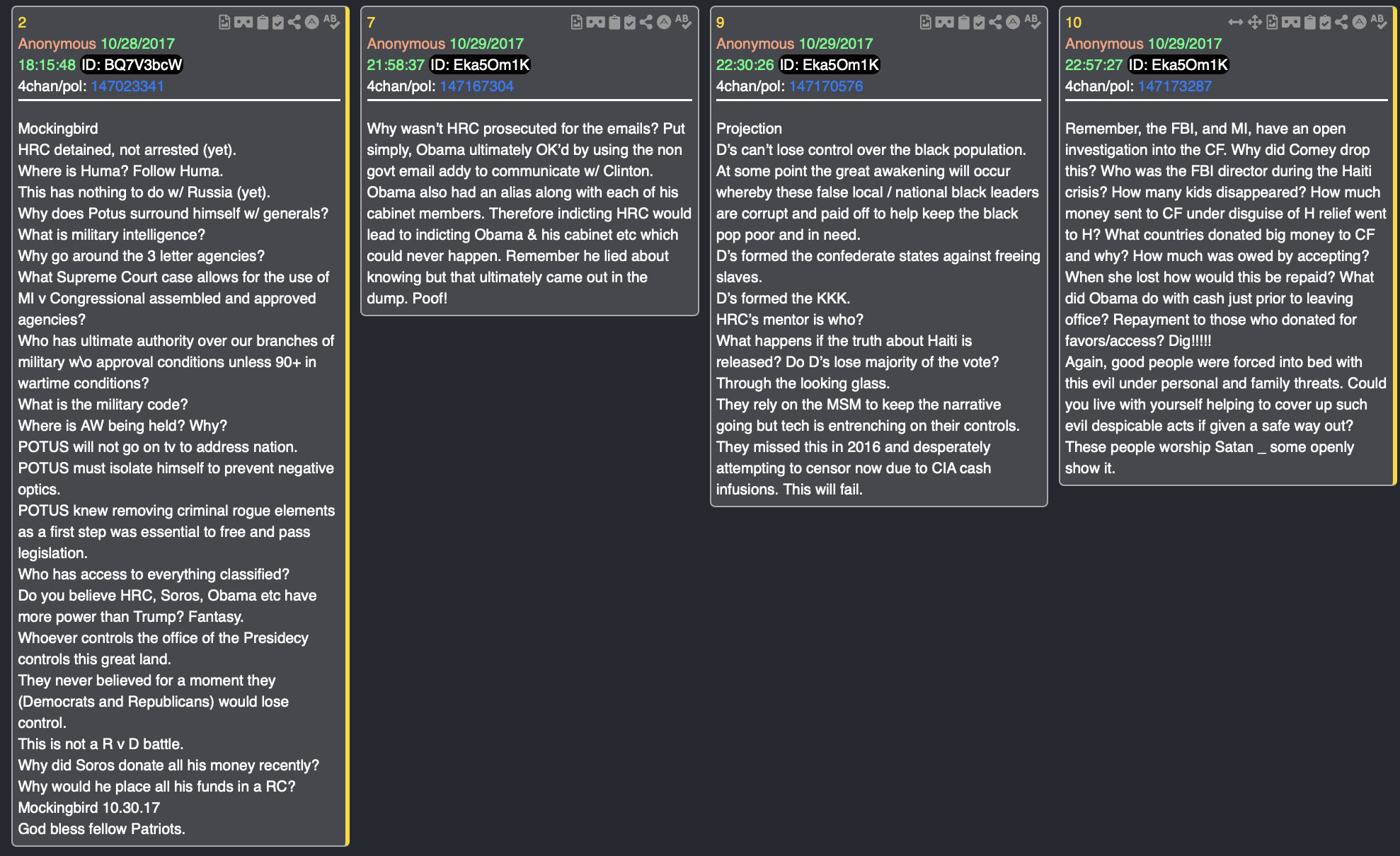
Task: Click the image file icon on post 7
Action: click(x=577, y=23)
